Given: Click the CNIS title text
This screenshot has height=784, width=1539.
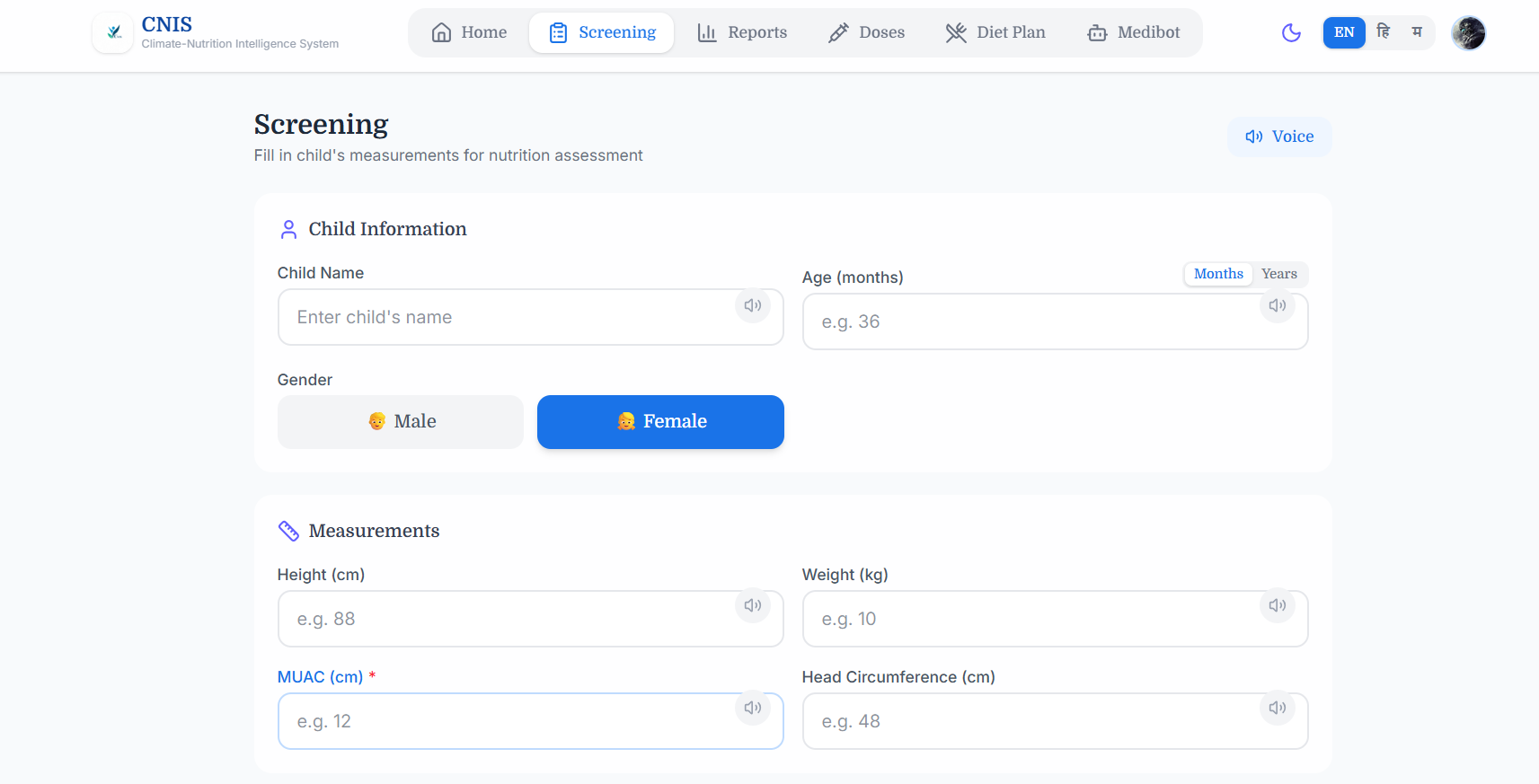Looking at the screenshot, I should coord(167,24).
